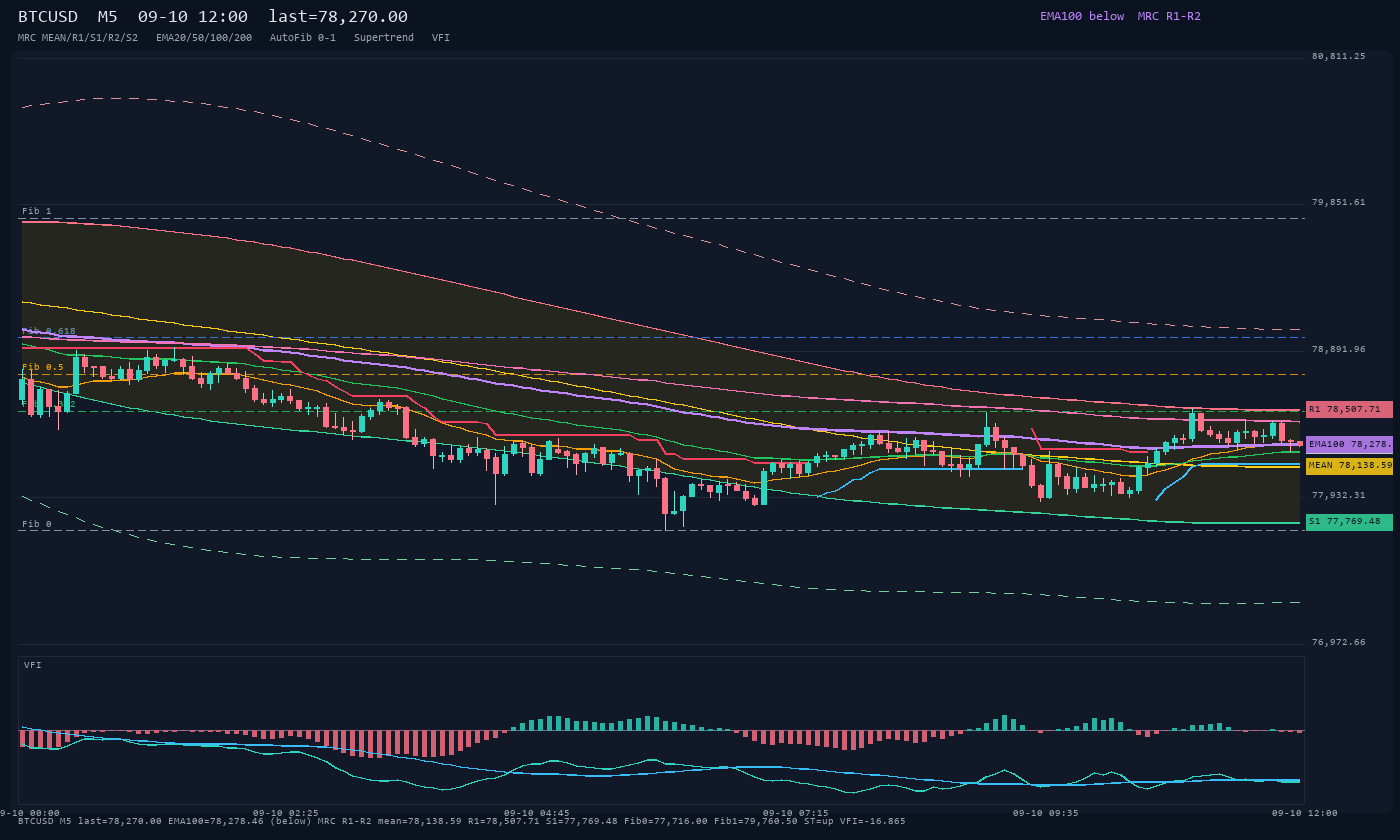
Task: Click the "09-10 07:15" time axis label
Action: coord(795,813)
